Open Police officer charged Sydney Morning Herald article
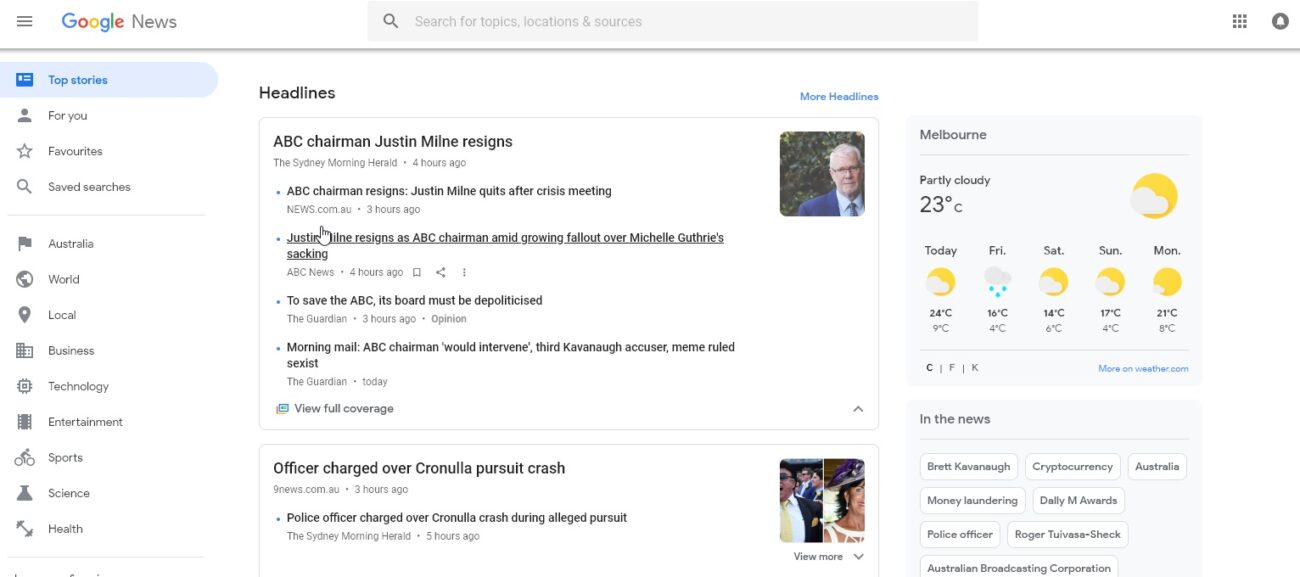The width and height of the screenshot is (1300, 577). (457, 518)
